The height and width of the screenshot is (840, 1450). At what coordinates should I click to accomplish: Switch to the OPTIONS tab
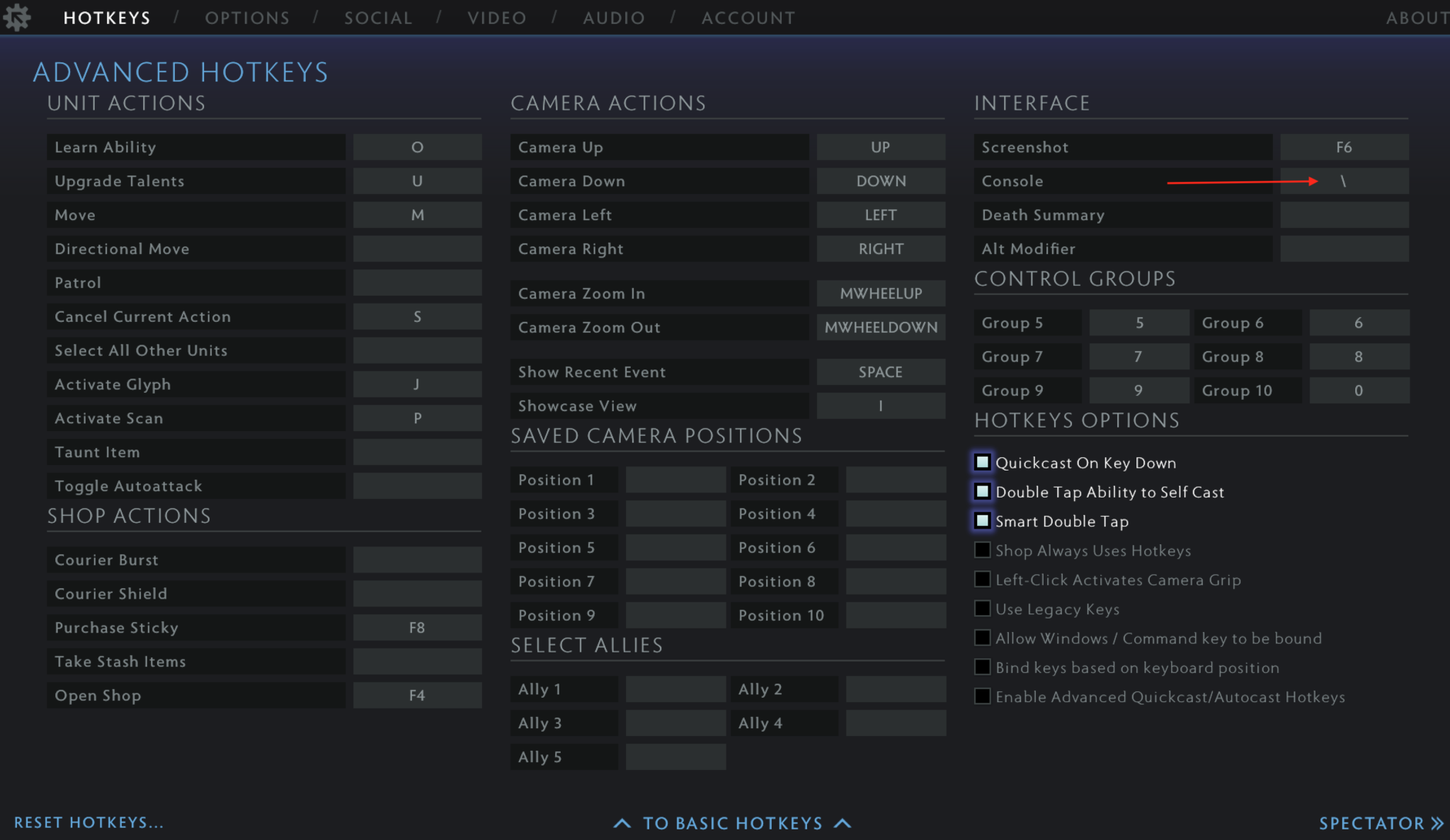247,17
